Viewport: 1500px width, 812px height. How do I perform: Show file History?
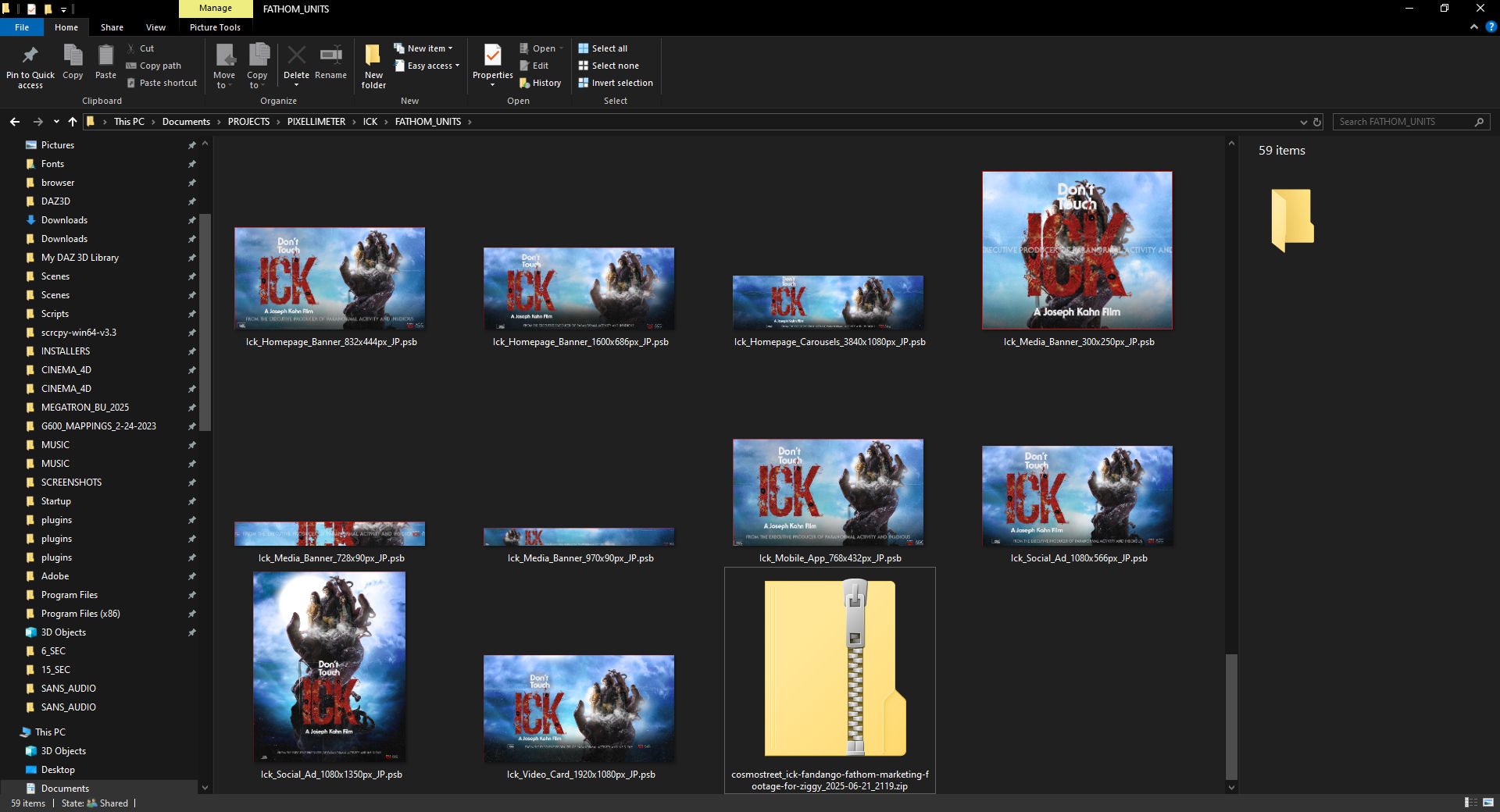(540, 83)
